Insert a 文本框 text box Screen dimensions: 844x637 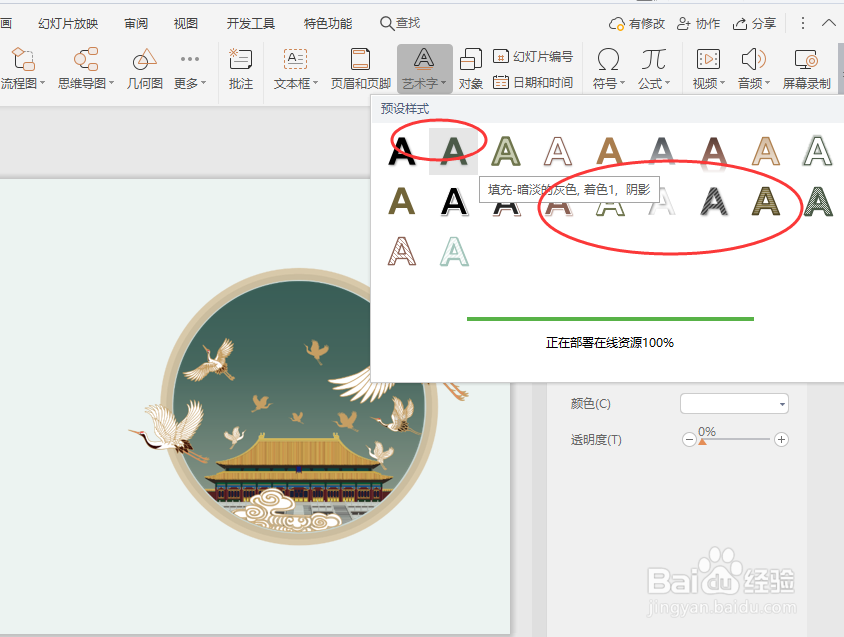(296, 68)
